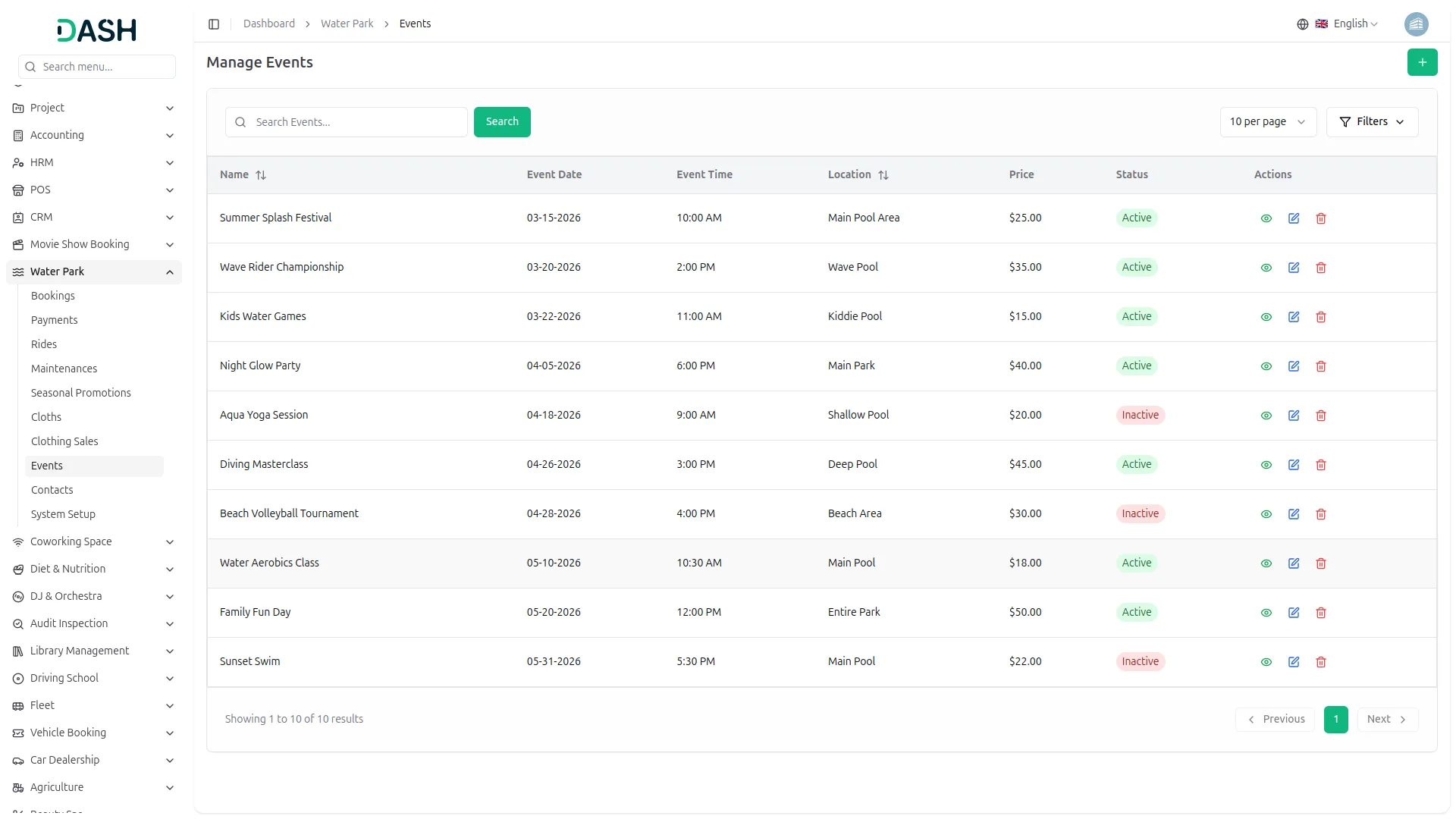Sort table by Name column
The image size is (1456, 819).
pyautogui.click(x=260, y=175)
